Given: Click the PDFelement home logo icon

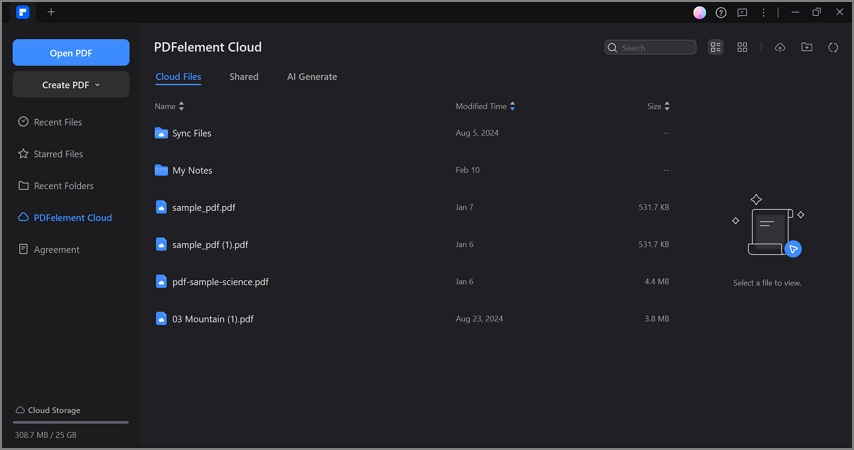Looking at the screenshot, I should click(22, 12).
